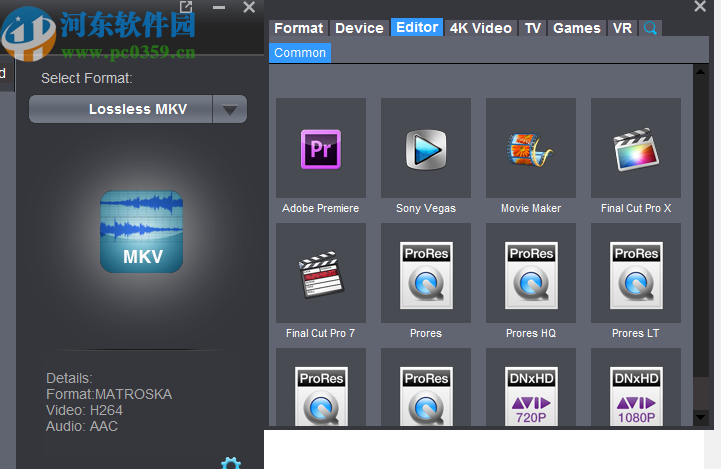
Task: Open settings gear below format details
Action: tap(231, 463)
